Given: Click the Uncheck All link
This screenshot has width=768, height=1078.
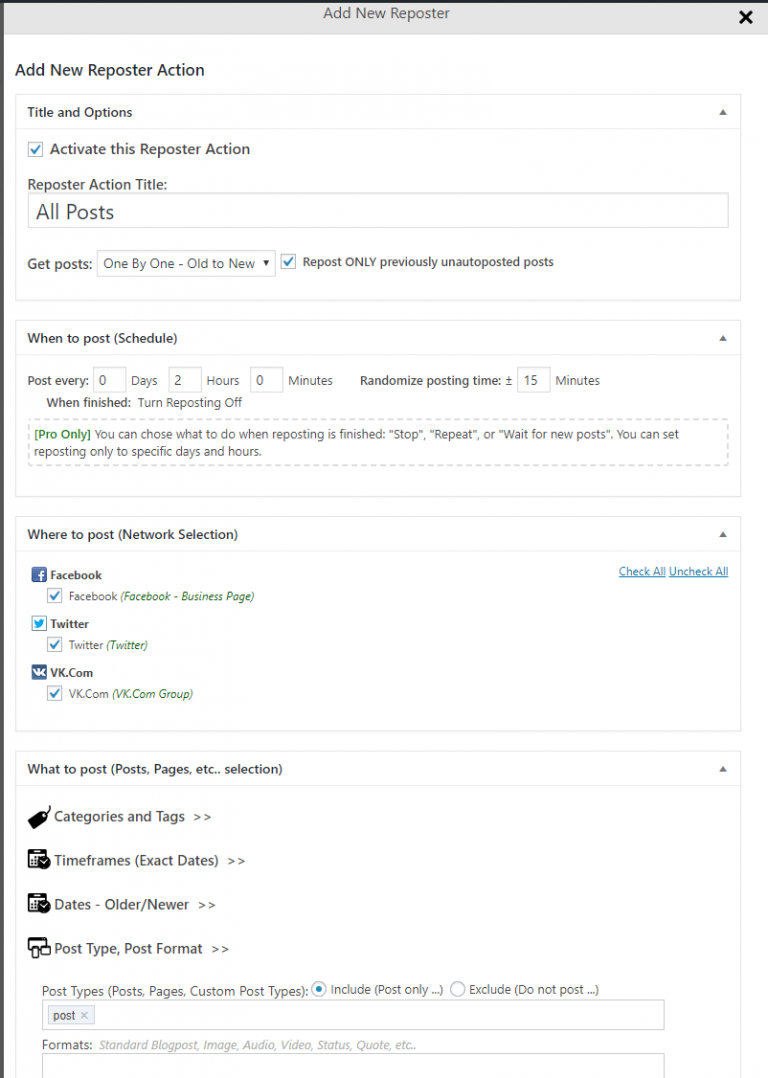Looking at the screenshot, I should [699, 571].
